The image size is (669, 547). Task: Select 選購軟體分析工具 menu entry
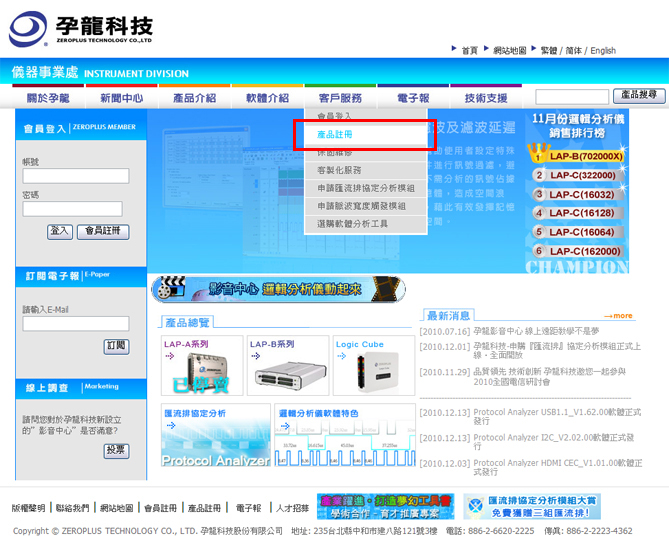(366, 224)
